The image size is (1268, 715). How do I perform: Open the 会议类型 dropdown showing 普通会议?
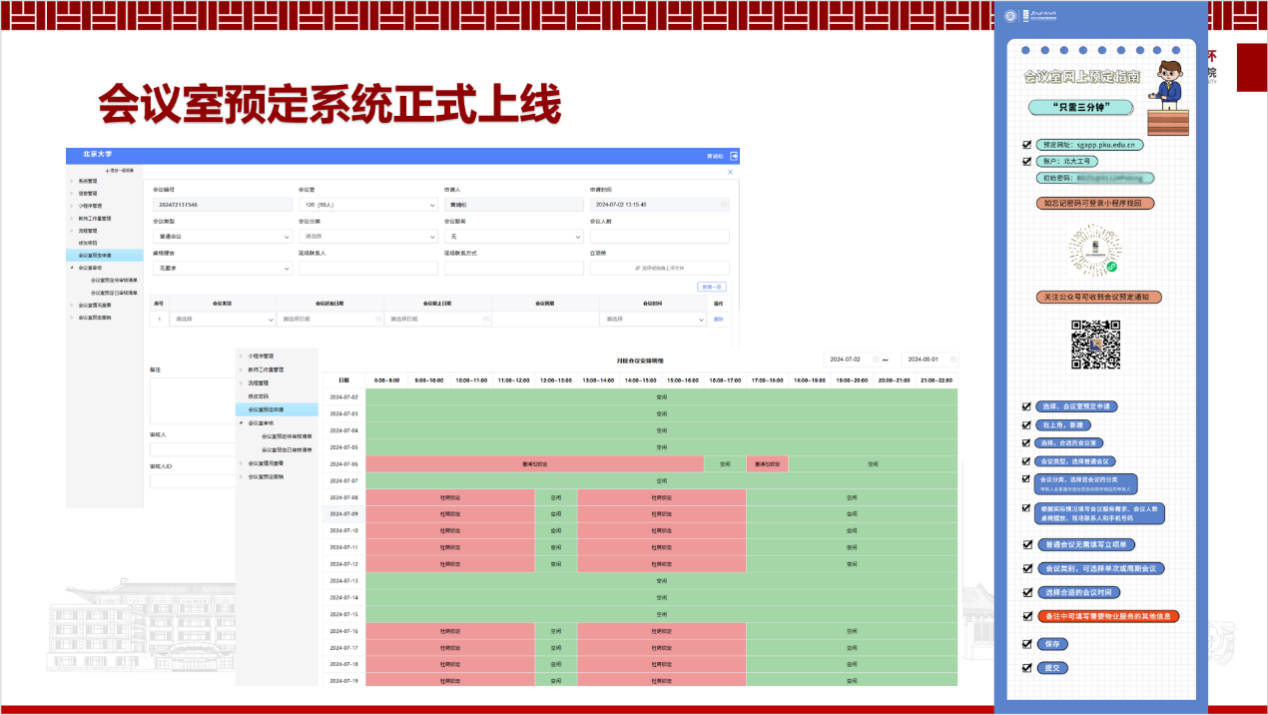[x=221, y=237]
